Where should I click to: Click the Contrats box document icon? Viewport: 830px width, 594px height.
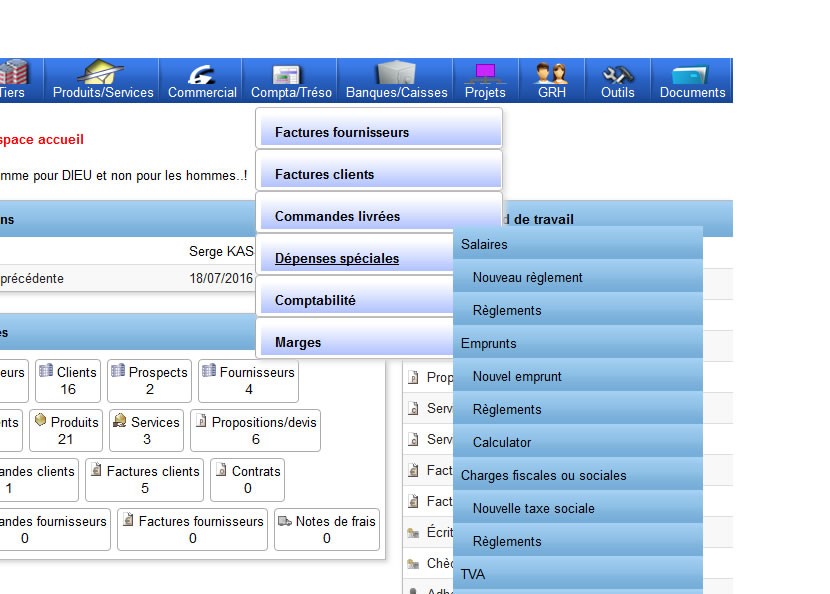[x=221, y=470]
